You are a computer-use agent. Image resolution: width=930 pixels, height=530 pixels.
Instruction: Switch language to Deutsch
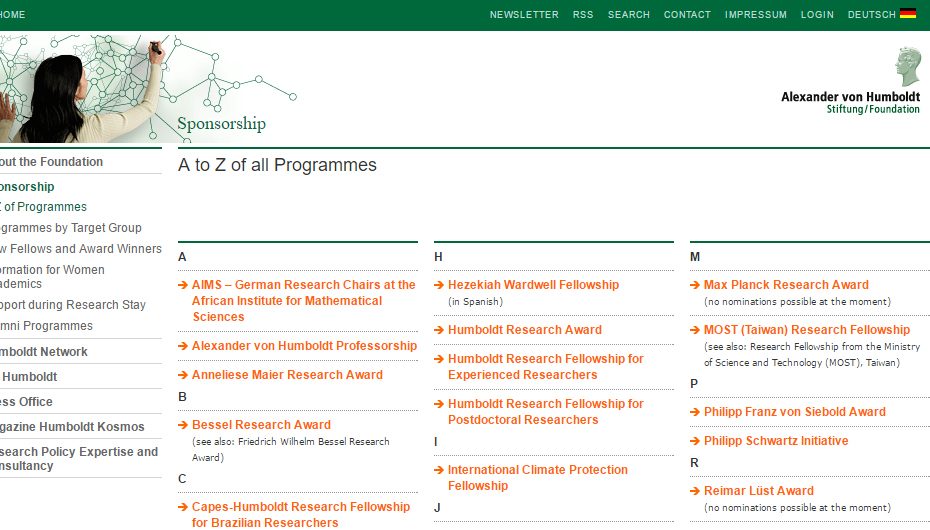coord(871,14)
